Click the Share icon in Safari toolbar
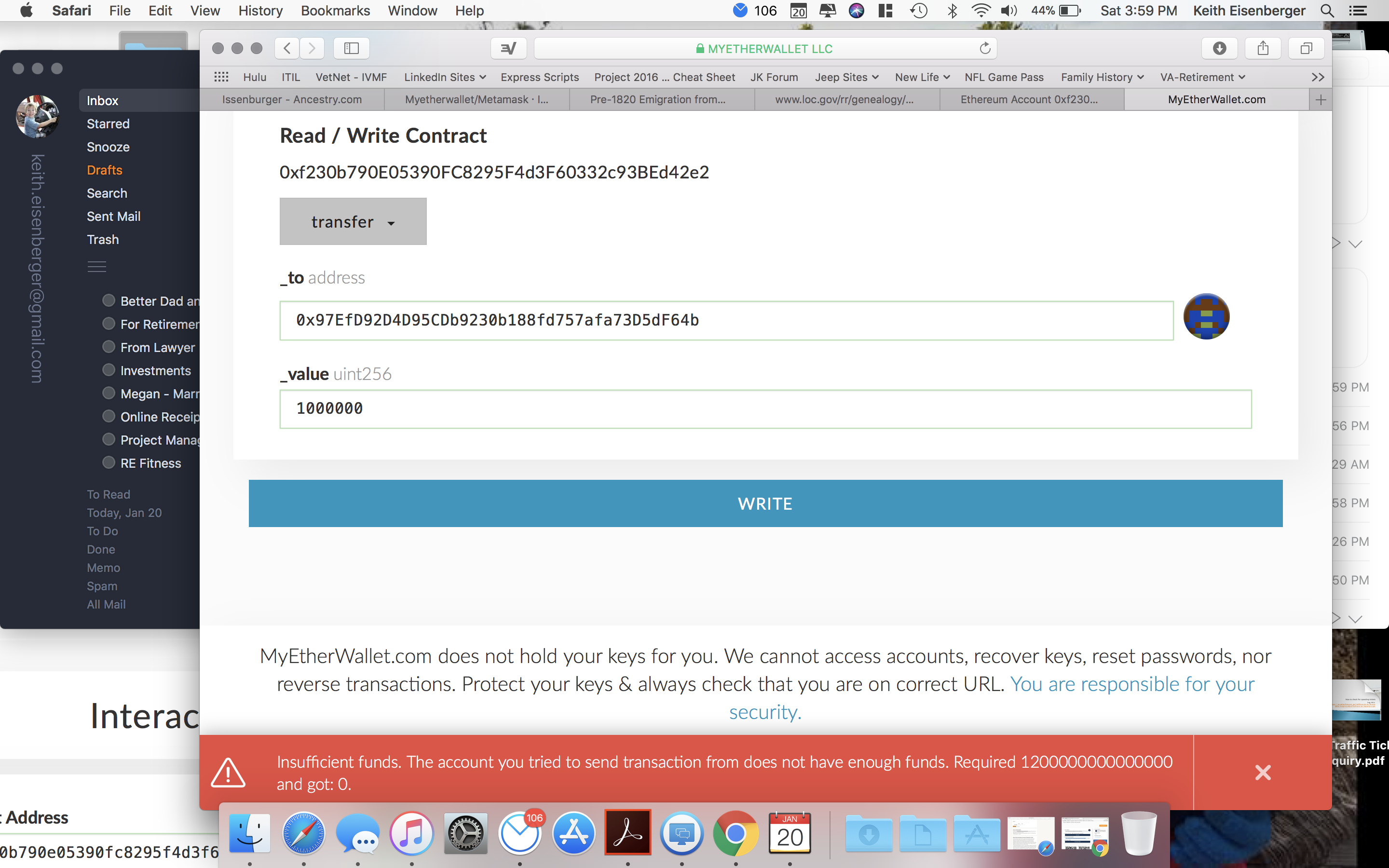Image resolution: width=1389 pixels, height=868 pixels. pos(1262,48)
